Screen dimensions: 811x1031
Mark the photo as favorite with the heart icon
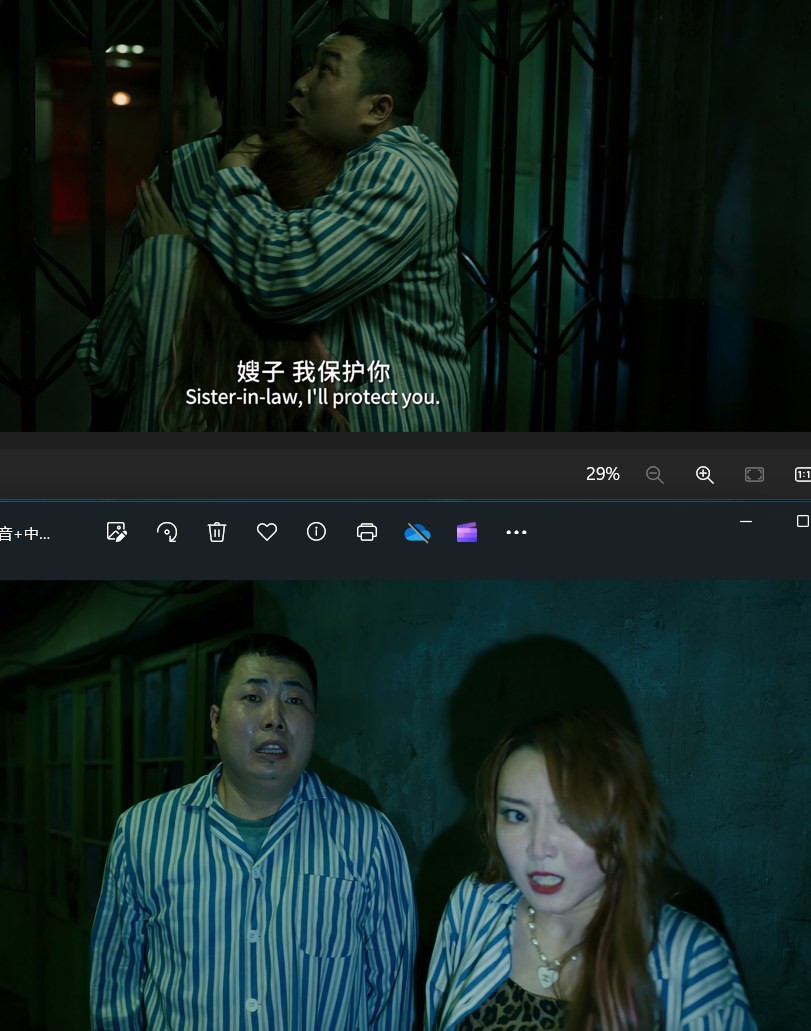266,532
